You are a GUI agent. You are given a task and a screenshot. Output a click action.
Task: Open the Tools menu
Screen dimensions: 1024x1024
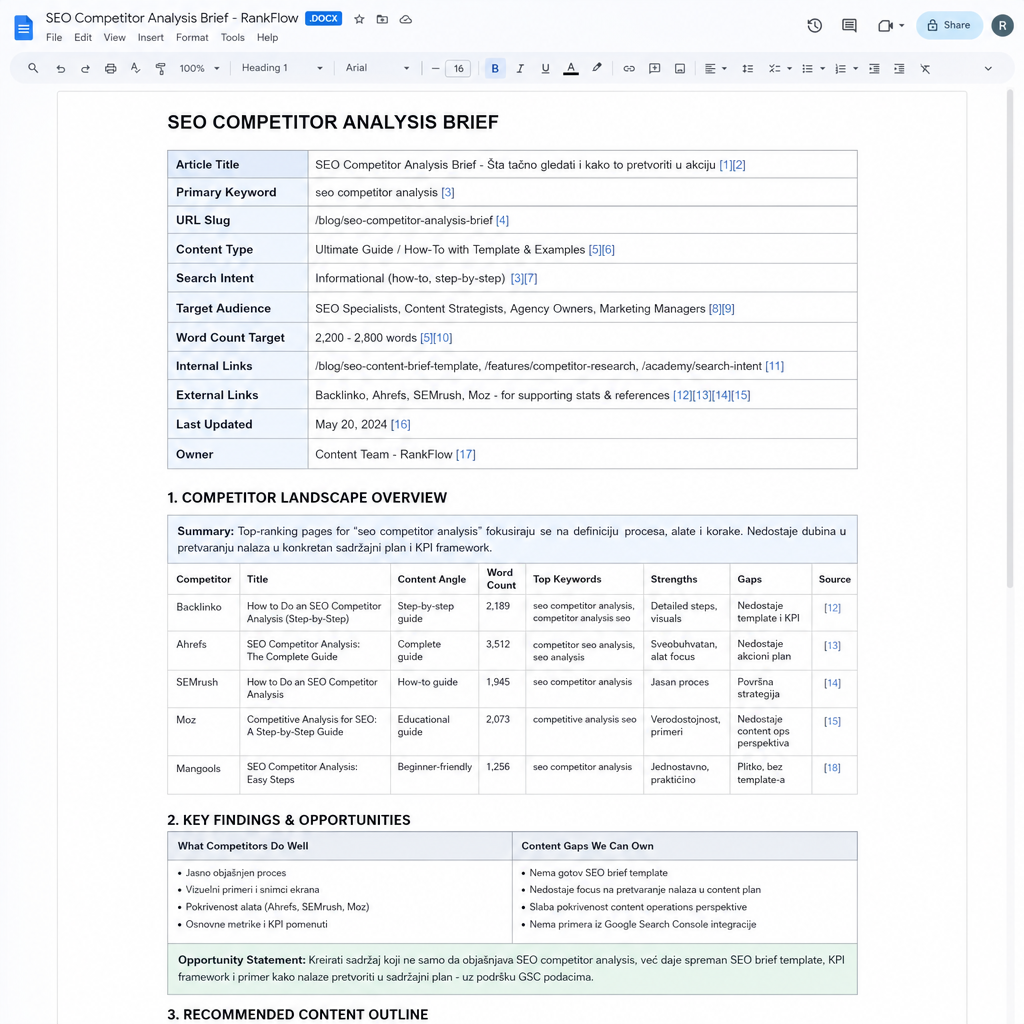coord(232,37)
